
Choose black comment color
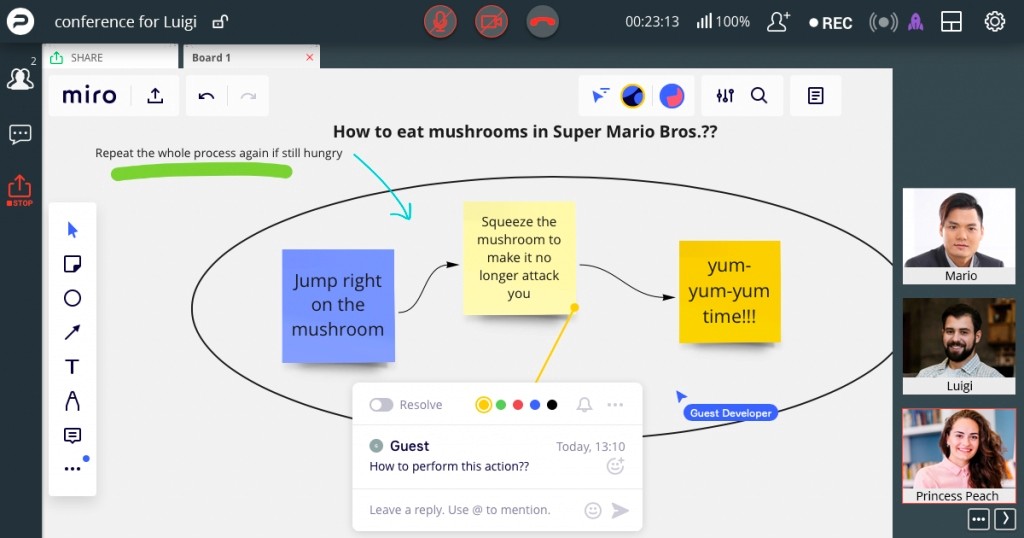coord(552,405)
